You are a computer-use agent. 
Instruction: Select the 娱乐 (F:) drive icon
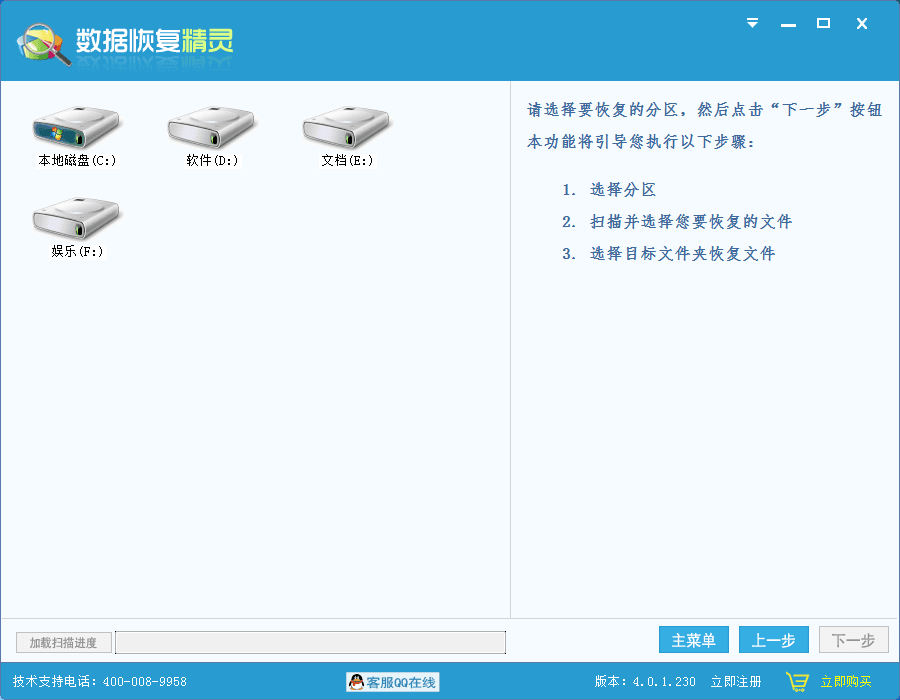point(76,218)
